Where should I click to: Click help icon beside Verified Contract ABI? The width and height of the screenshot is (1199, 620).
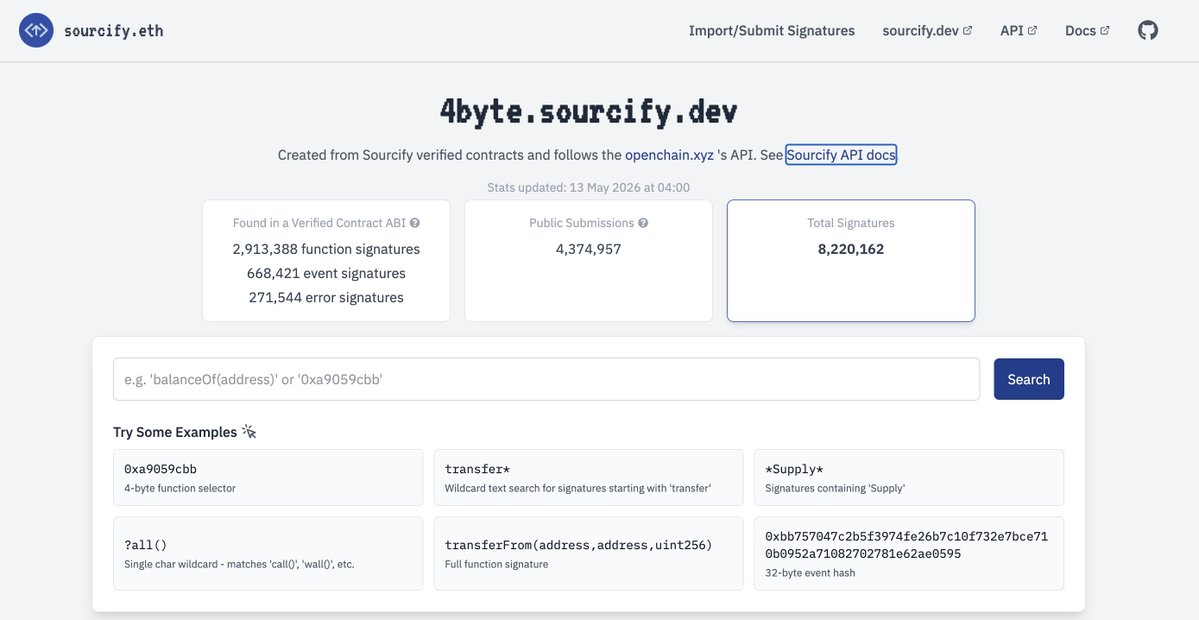414,223
